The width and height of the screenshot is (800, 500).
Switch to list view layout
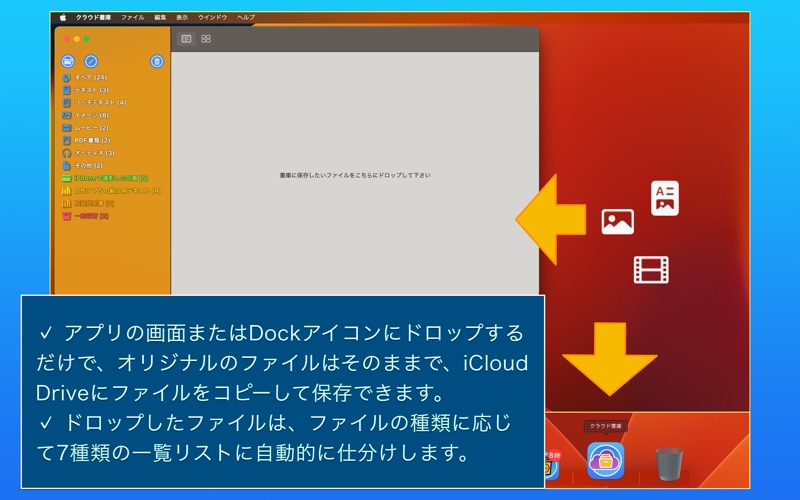point(186,39)
